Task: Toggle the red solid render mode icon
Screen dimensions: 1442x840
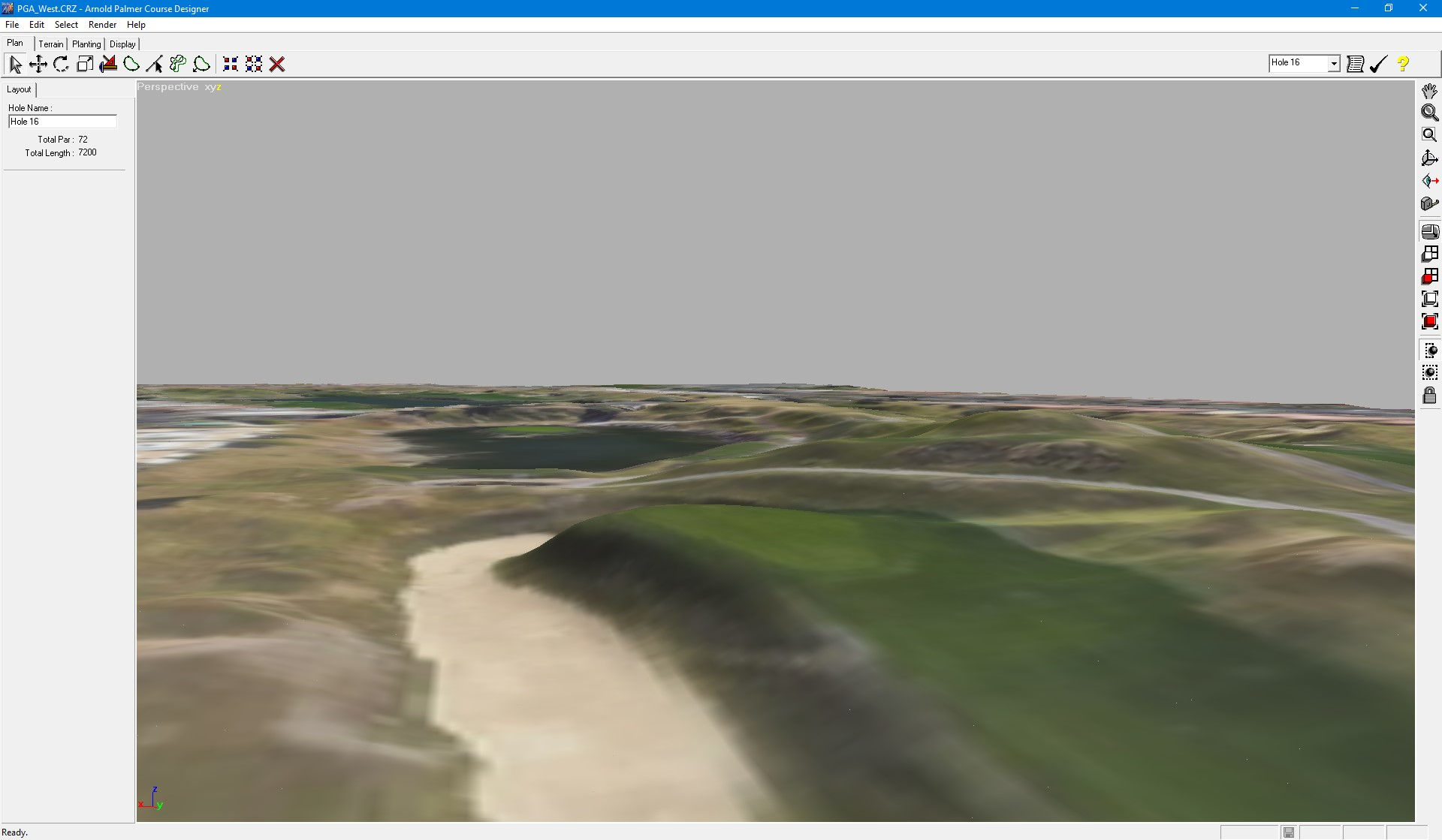Action: 1429,321
